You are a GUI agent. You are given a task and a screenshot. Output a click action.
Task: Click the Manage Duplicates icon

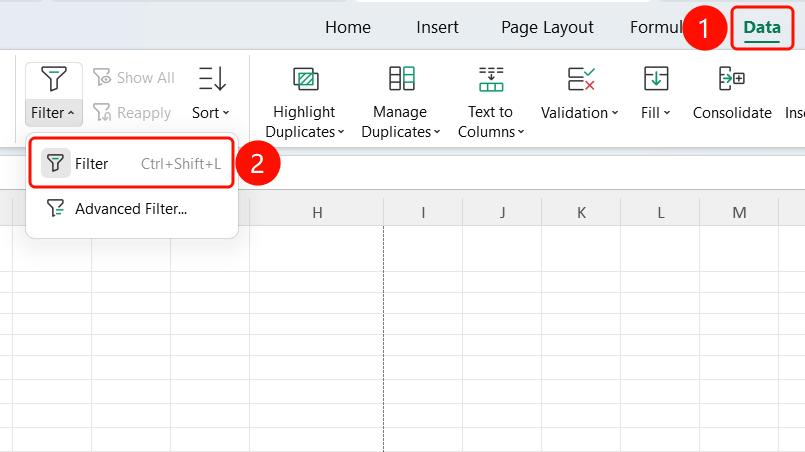401,79
